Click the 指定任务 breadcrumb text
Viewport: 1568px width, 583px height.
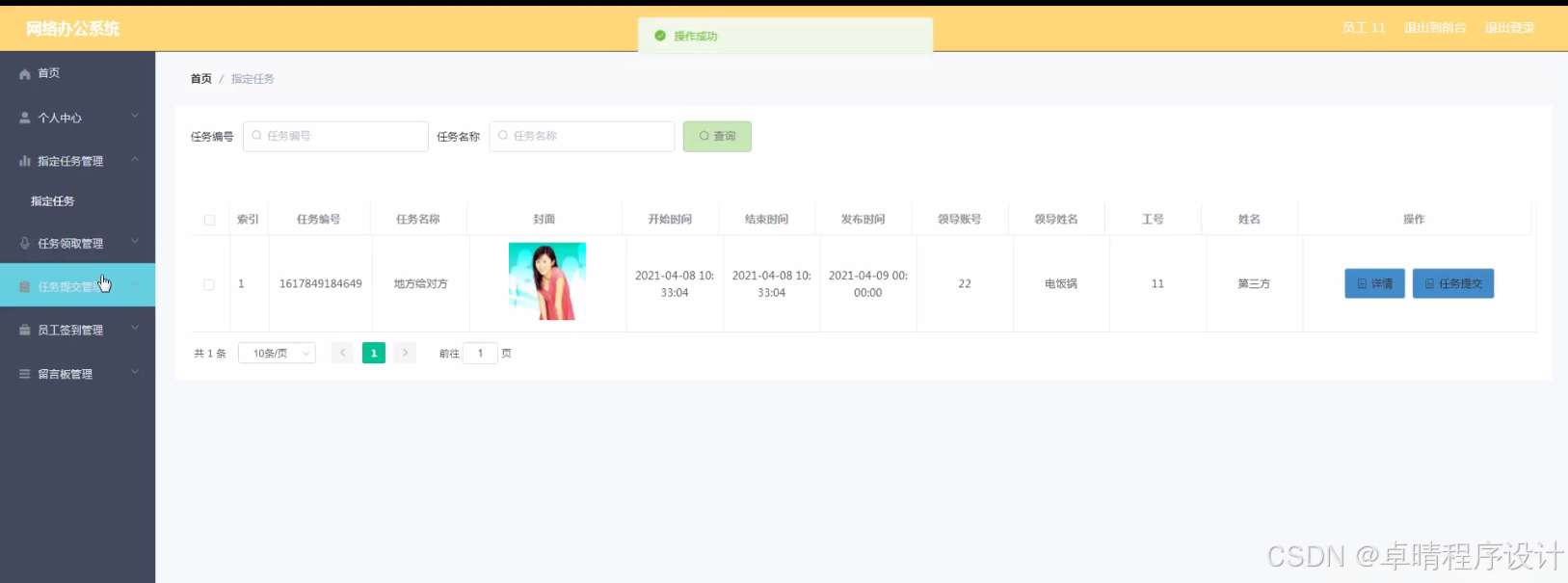coord(252,79)
